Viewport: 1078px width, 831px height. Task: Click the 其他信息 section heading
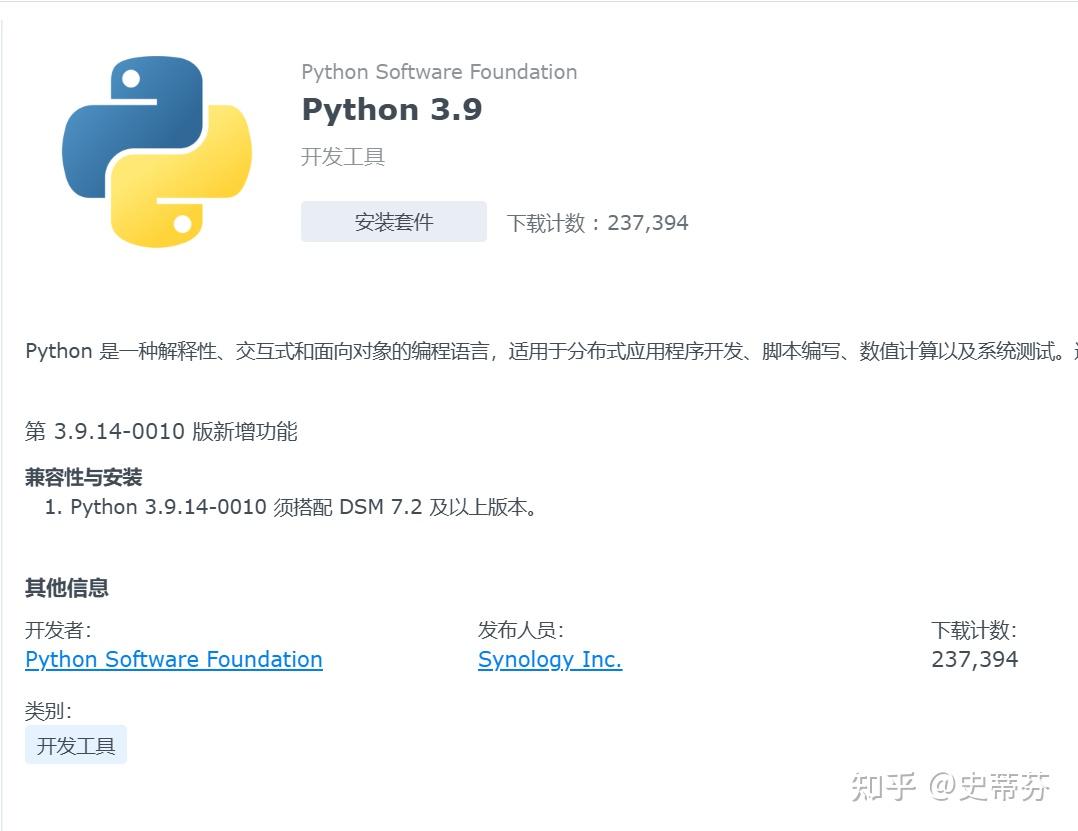65,588
